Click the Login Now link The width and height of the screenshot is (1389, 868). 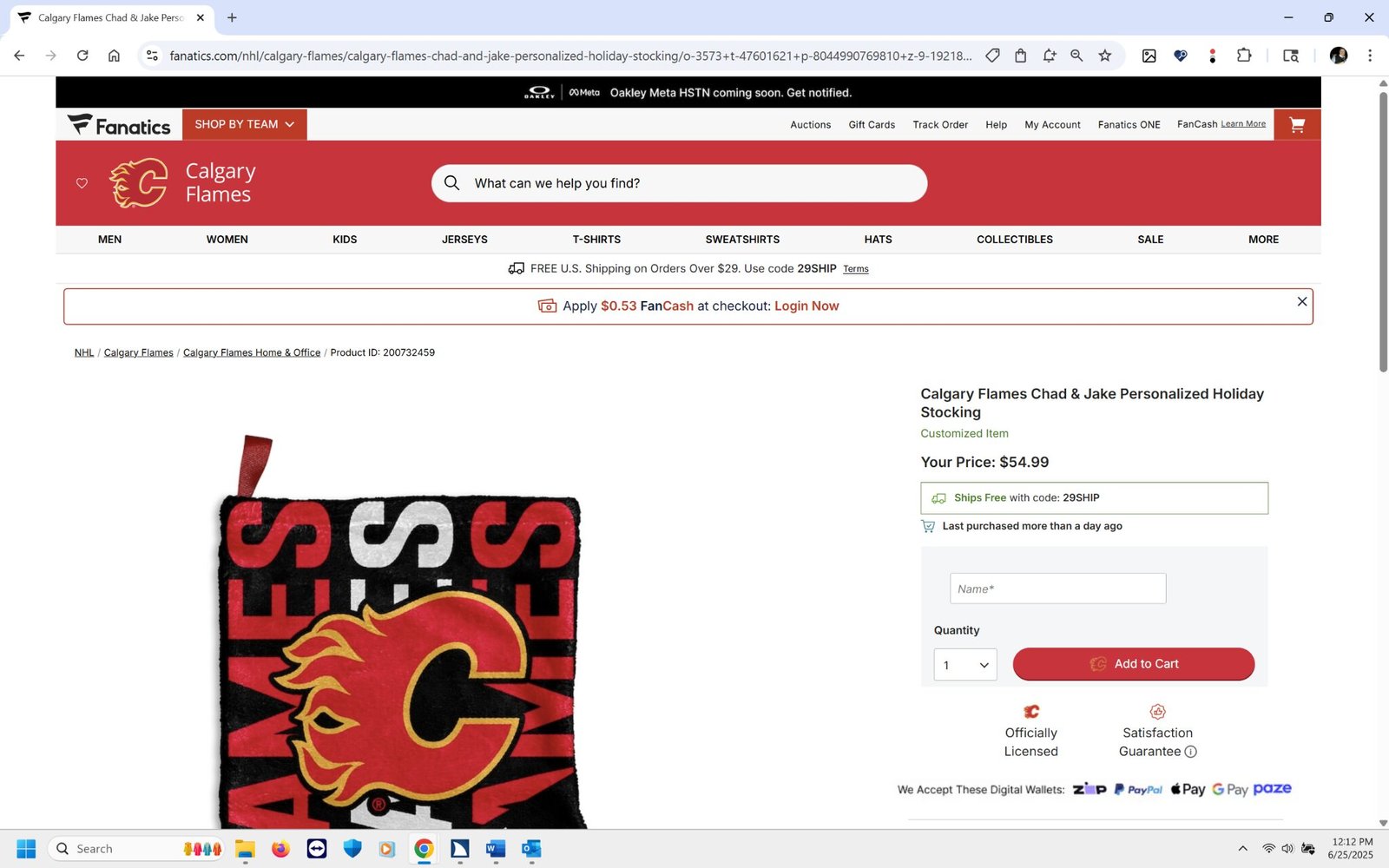tap(806, 306)
